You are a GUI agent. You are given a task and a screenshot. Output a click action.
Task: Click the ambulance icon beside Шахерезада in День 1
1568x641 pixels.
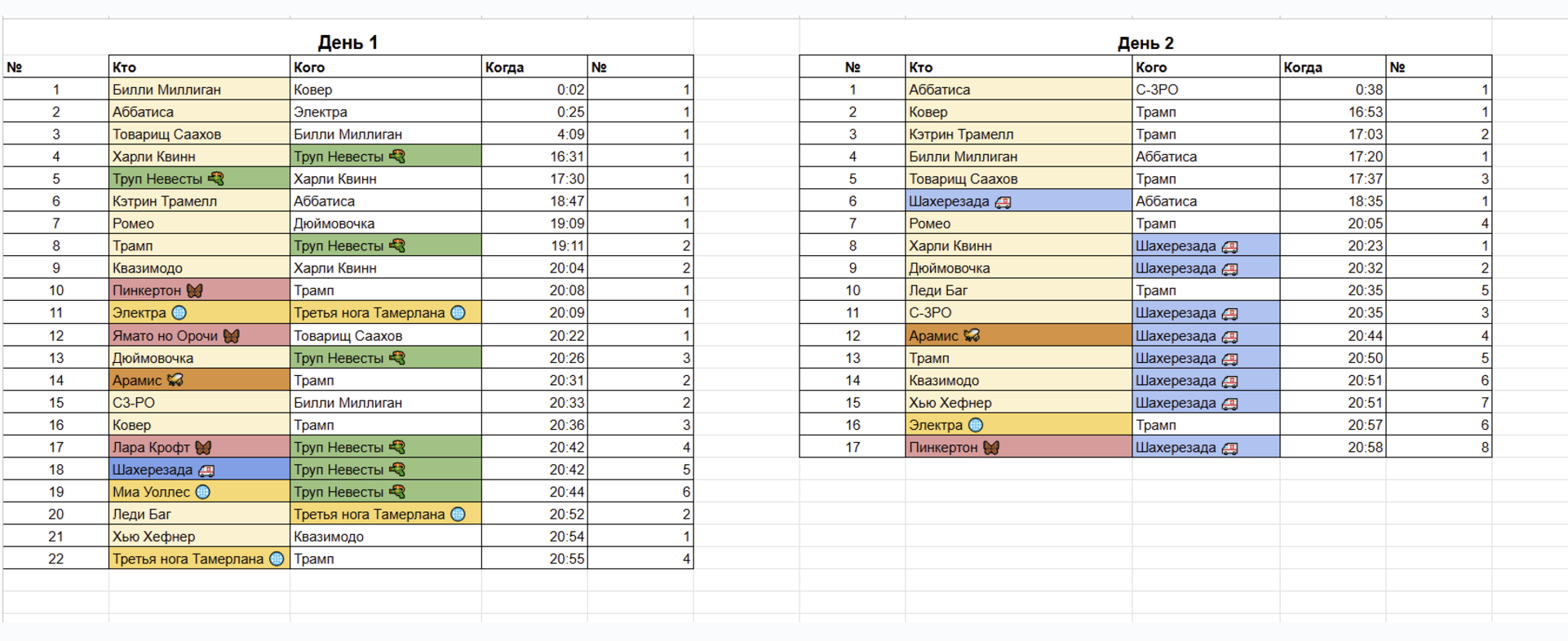[206, 471]
